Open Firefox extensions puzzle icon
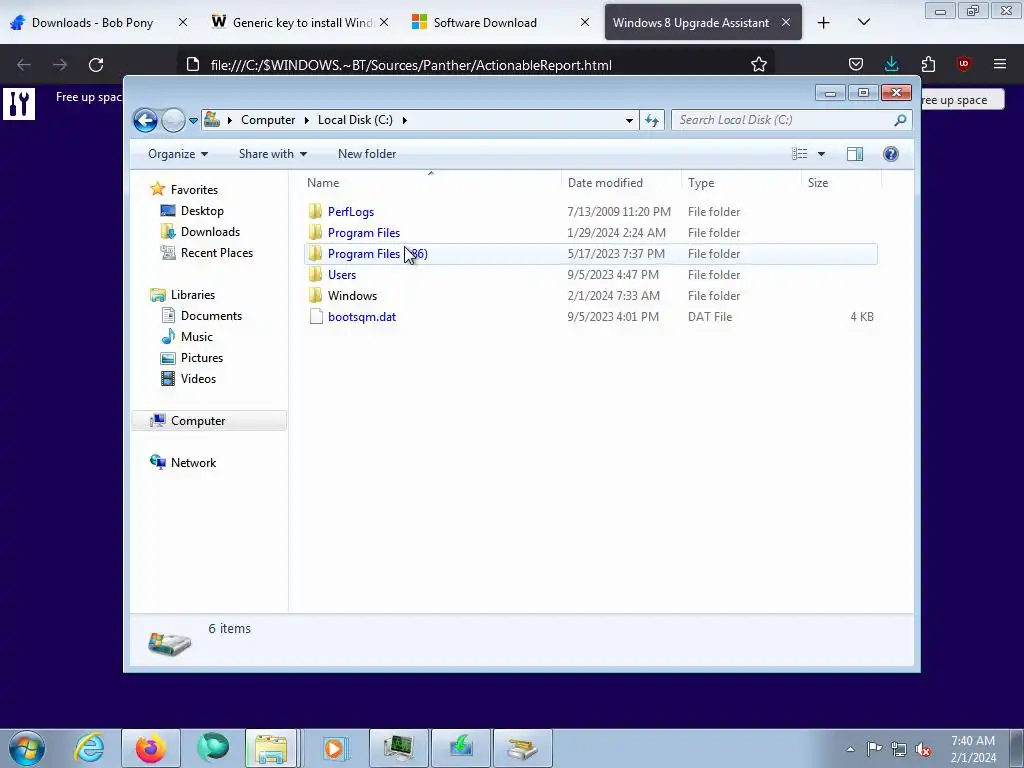Screen dimensions: 1024x768 (928, 65)
